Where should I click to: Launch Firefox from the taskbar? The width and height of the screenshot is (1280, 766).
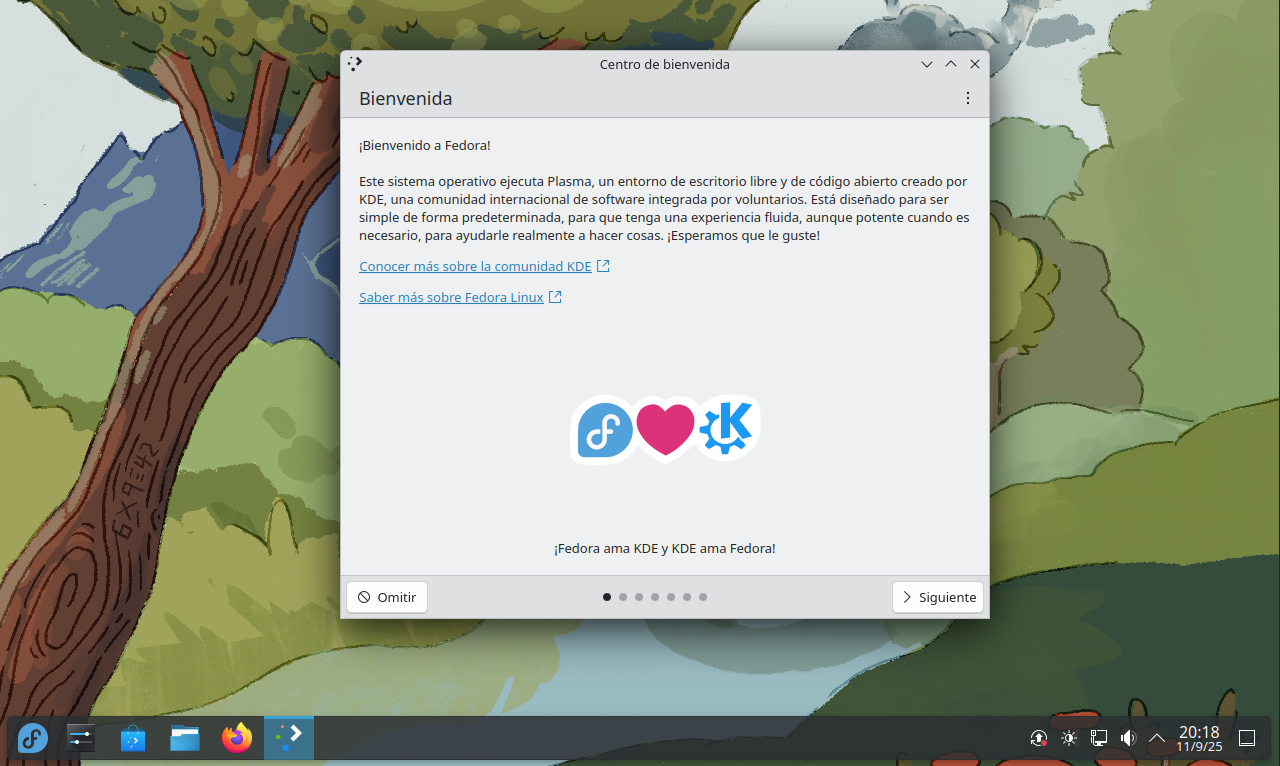pos(237,739)
